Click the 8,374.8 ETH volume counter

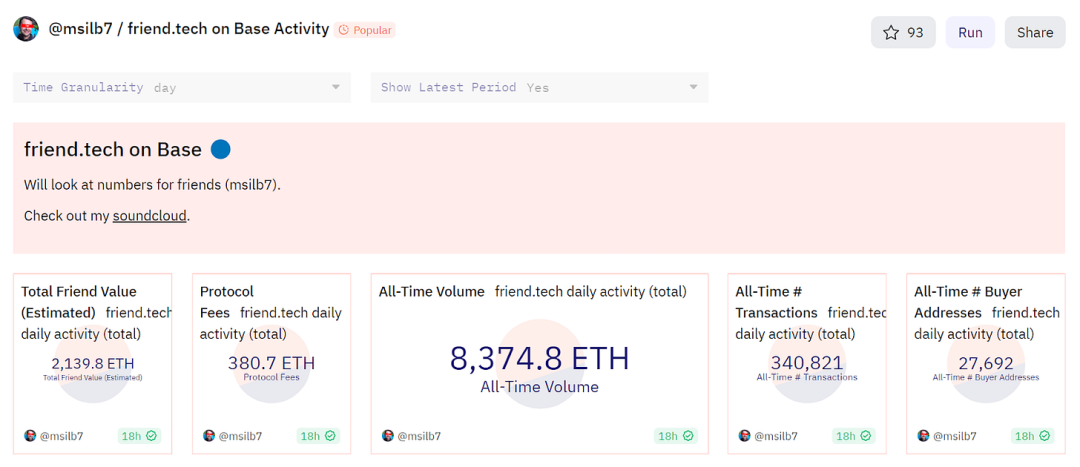click(539, 358)
